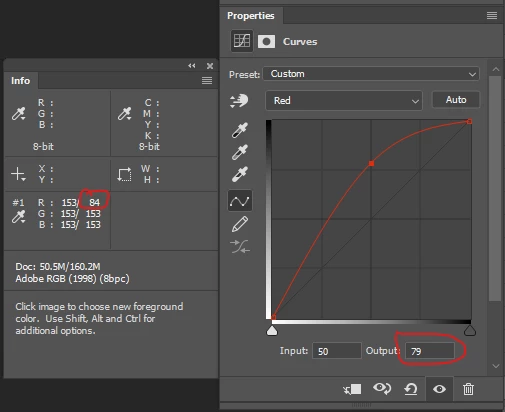505x412 pixels.
Task: Select the bottom-left curve endpoint
Action: point(273,317)
